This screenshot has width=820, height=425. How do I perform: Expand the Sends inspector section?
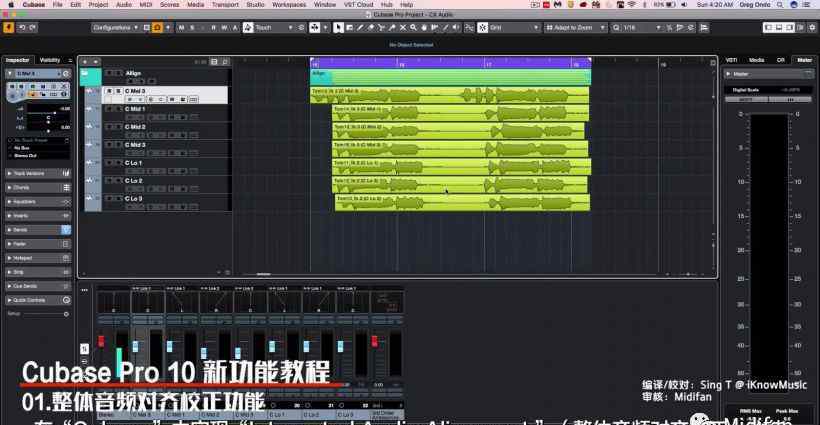coord(9,230)
